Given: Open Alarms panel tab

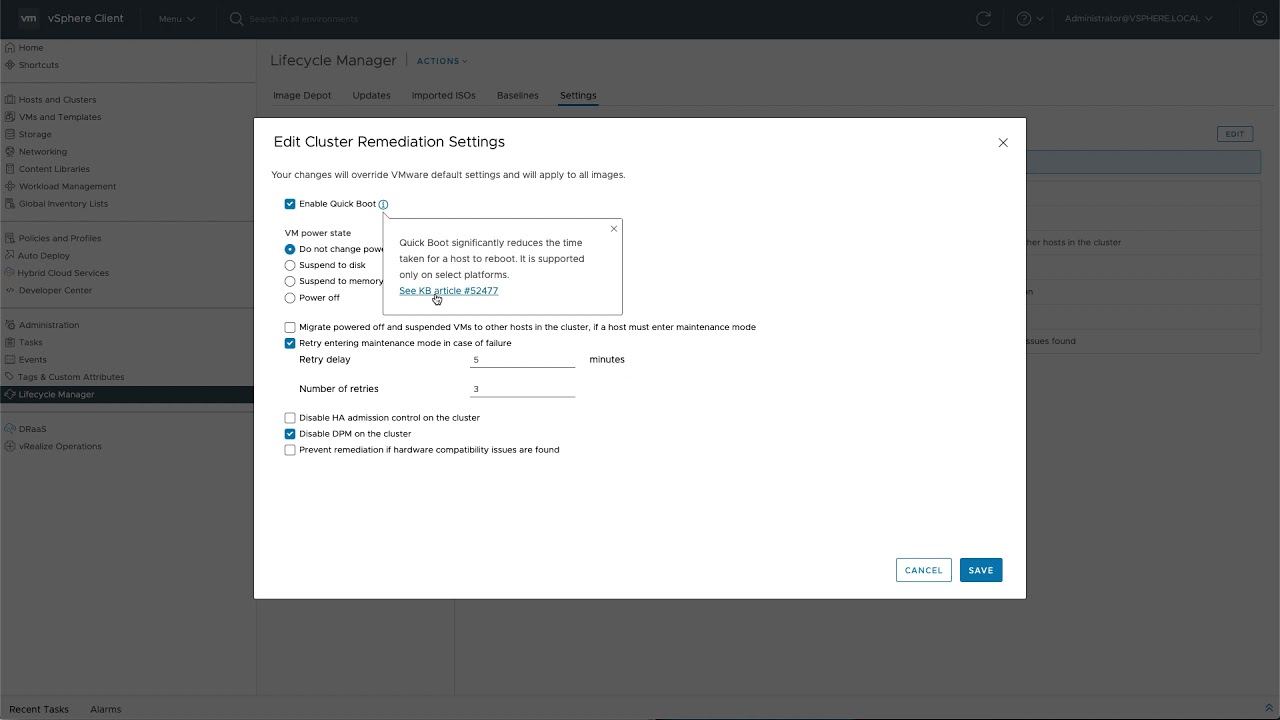Looking at the screenshot, I should pyautogui.click(x=106, y=709).
